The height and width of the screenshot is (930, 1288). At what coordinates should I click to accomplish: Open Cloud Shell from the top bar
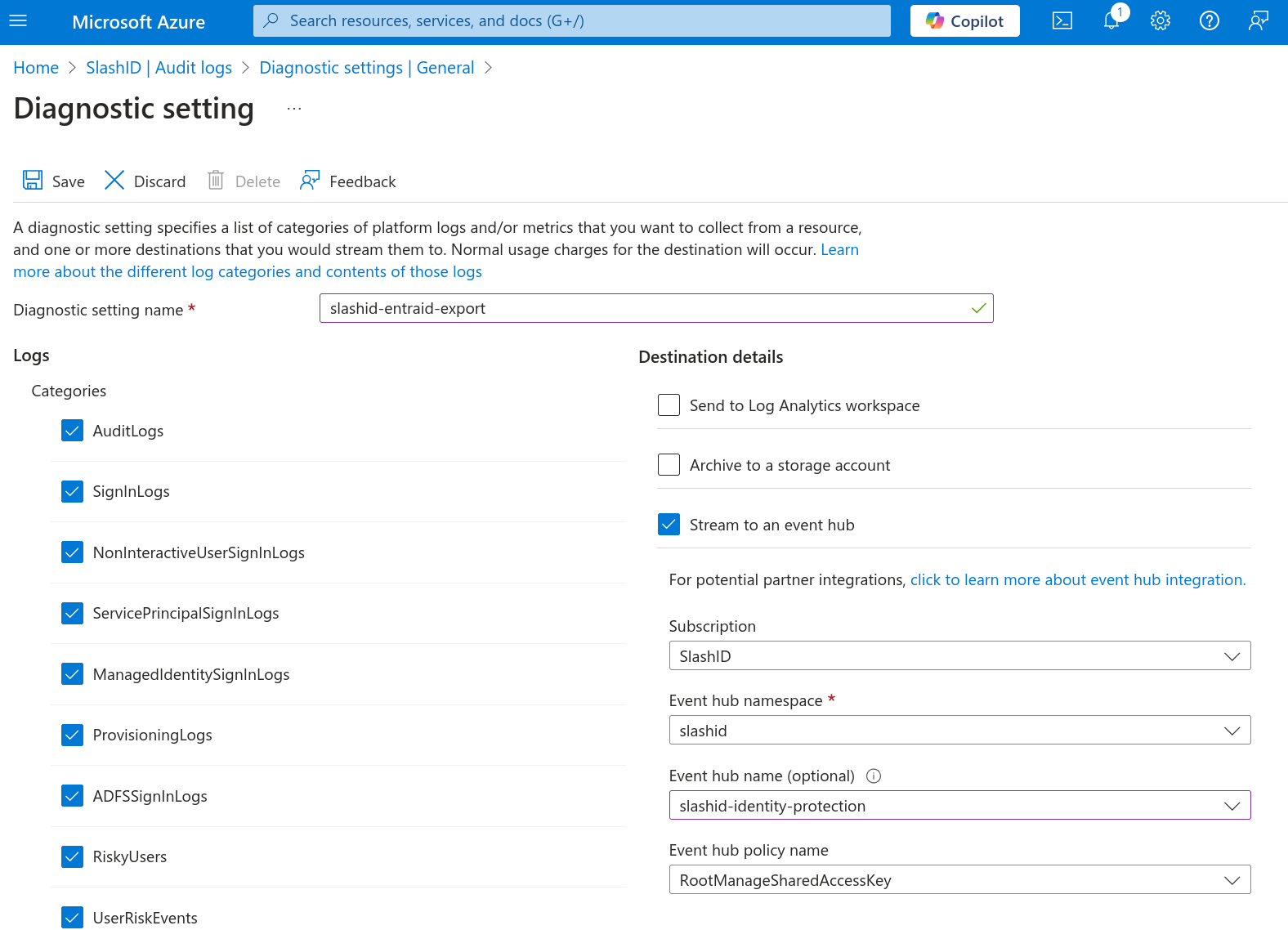click(x=1062, y=21)
